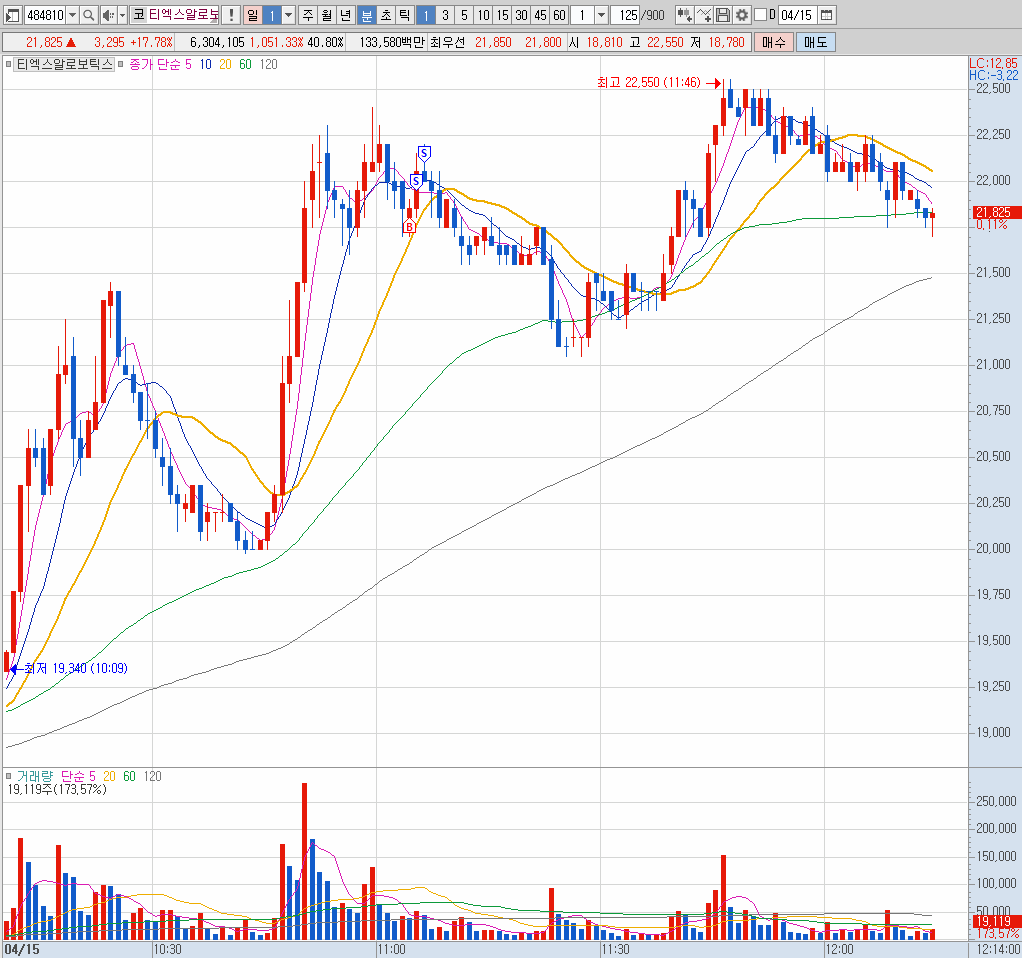Viewport: 1022px width, 958px height.
Task: Expand the interval dropdown before 125/900
Action: pyautogui.click(x=601, y=15)
